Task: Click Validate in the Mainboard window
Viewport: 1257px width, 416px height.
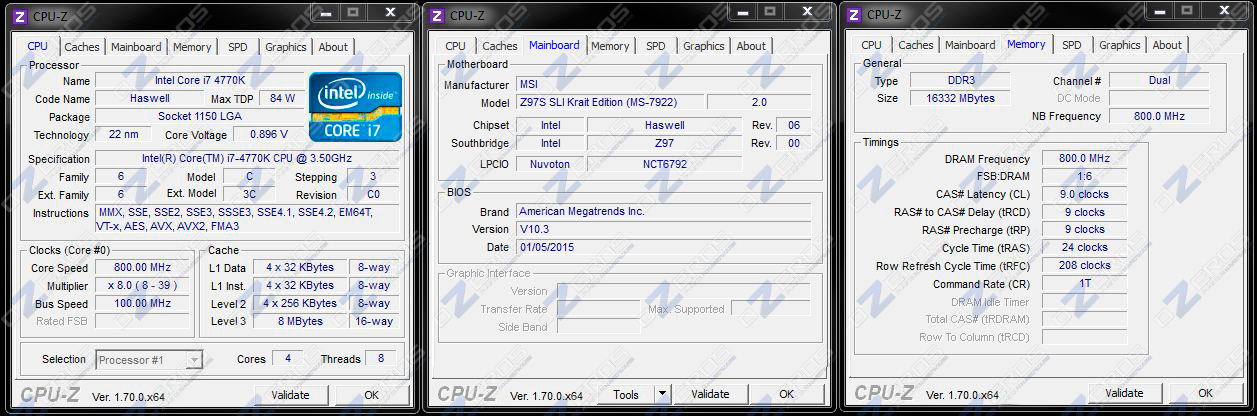Action: [x=710, y=395]
